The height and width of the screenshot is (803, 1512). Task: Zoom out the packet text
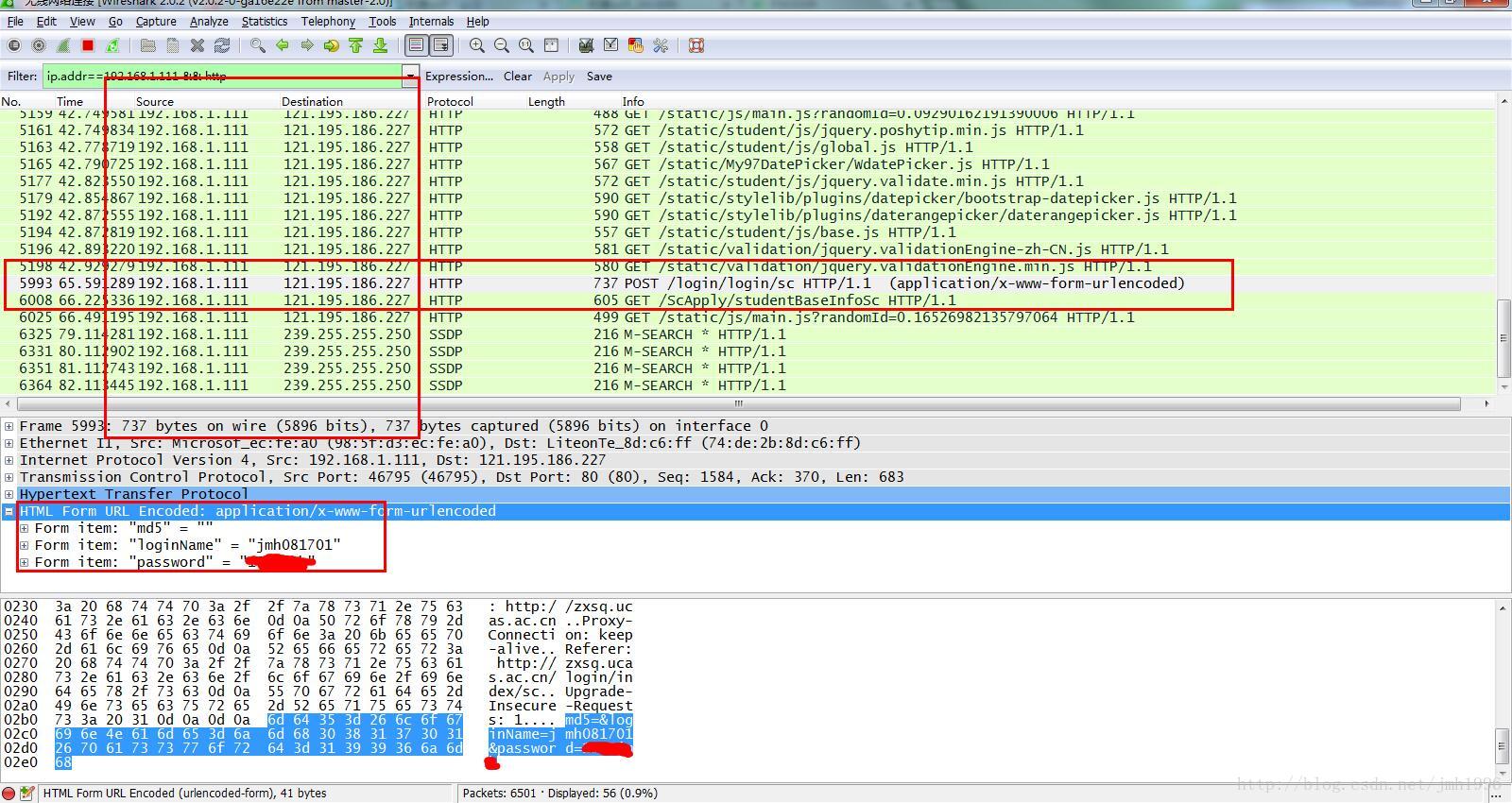(x=502, y=45)
